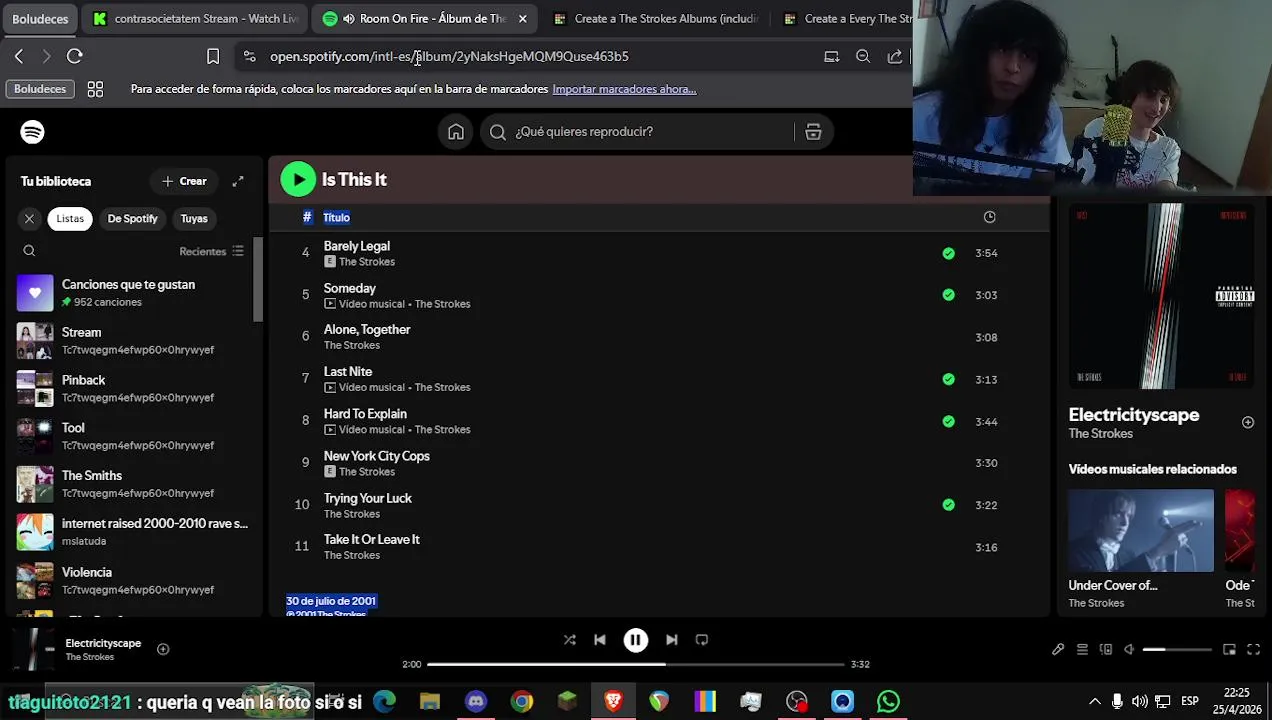The height and width of the screenshot is (720, 1272).
Task: Open the connect to device icon
Action: pos(1106,650)
